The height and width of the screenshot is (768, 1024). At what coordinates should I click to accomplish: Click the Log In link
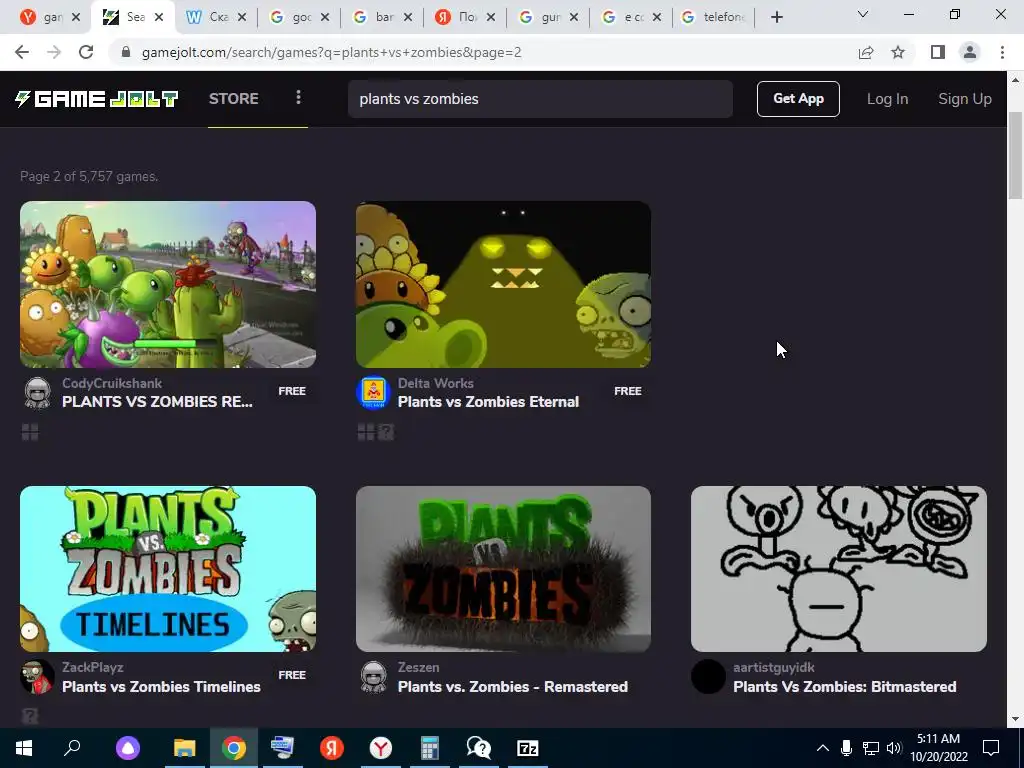887,99
